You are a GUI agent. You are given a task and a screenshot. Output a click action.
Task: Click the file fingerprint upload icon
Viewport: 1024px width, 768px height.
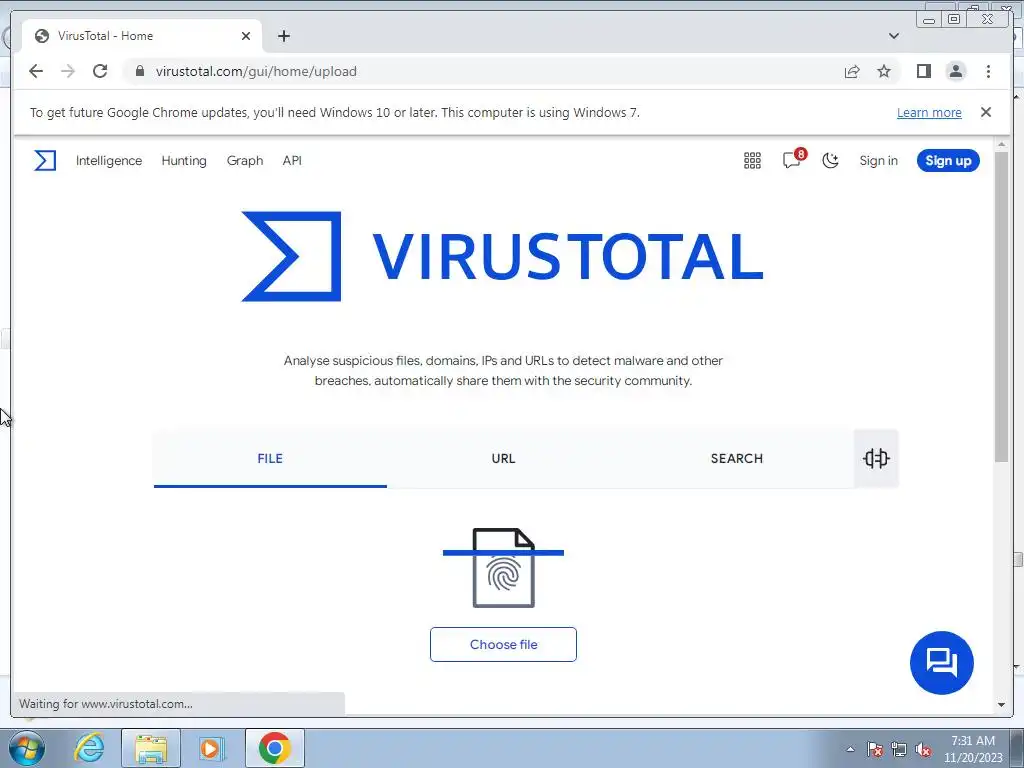tap(504, 568)
